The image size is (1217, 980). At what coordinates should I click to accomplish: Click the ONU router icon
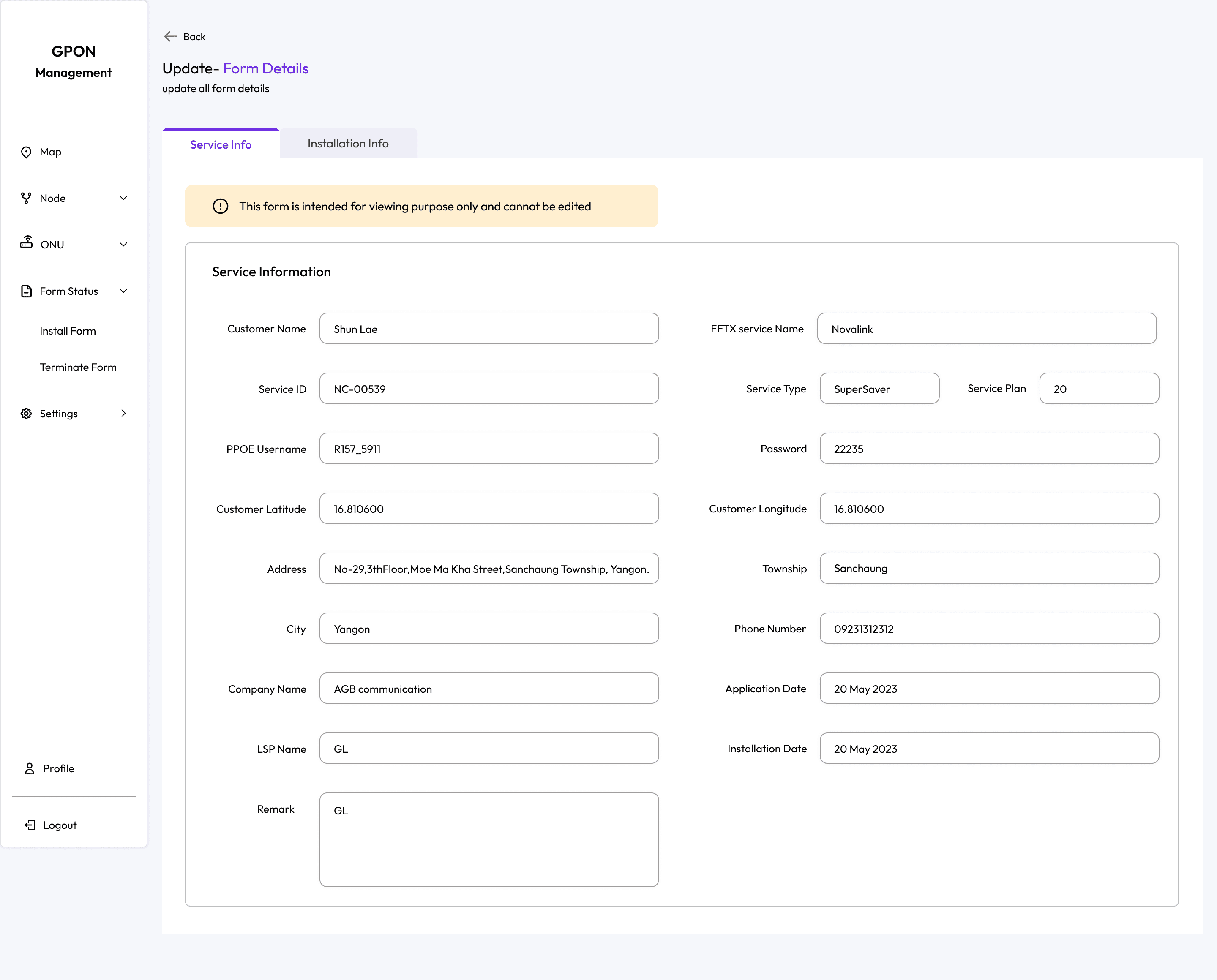26,242
